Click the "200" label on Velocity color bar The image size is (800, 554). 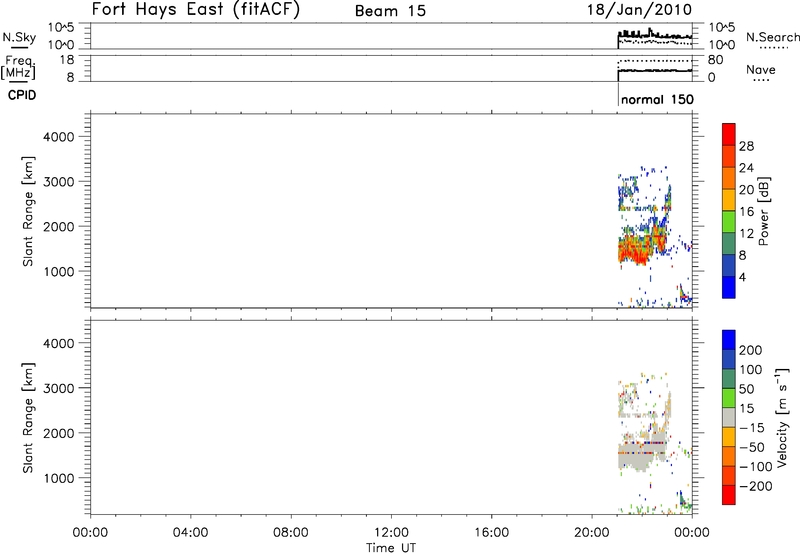tap(751, 350)
